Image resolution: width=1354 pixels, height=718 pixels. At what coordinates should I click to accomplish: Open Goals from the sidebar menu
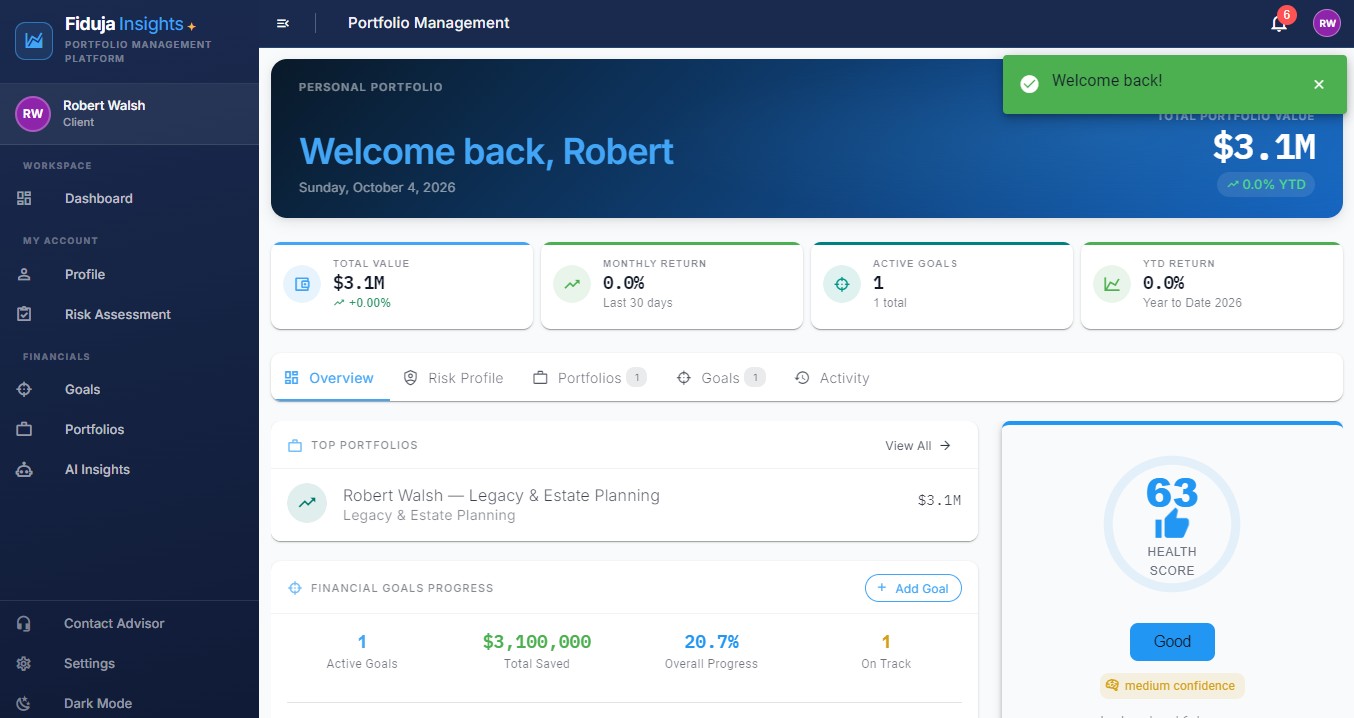pos(129,389)
